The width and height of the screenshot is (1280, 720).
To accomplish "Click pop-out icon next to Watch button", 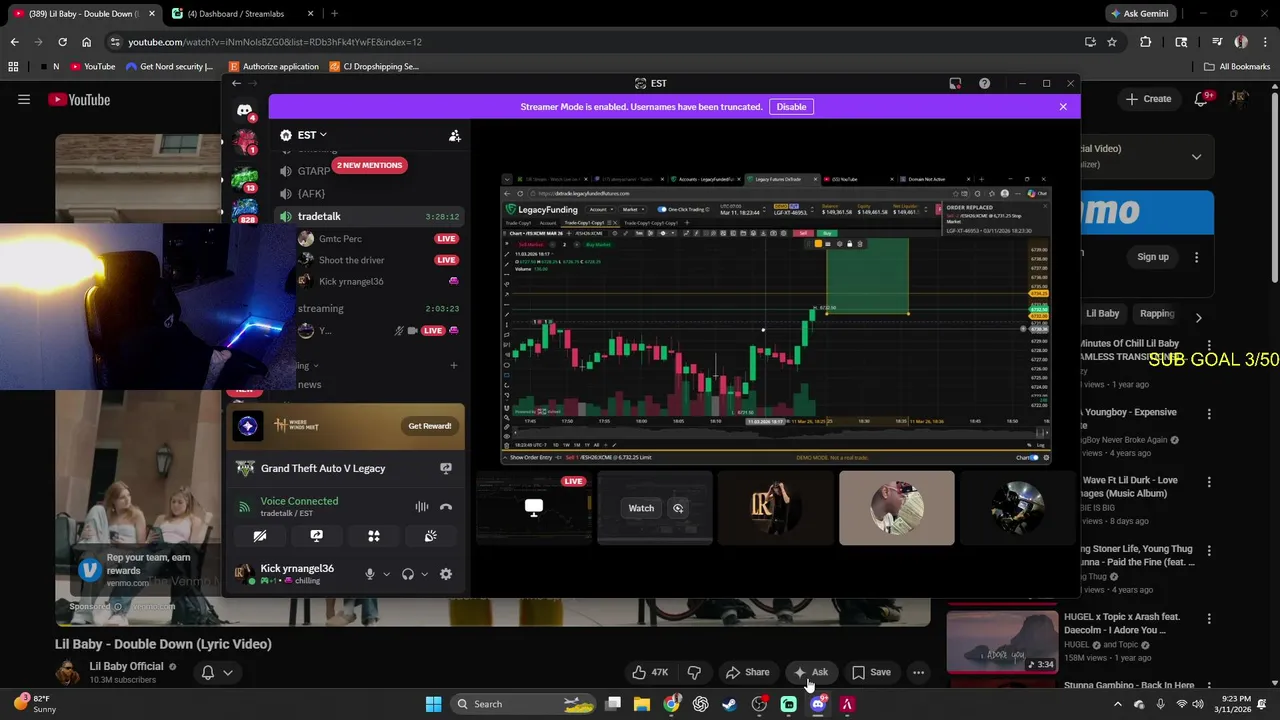I will [x=678, y=508].
